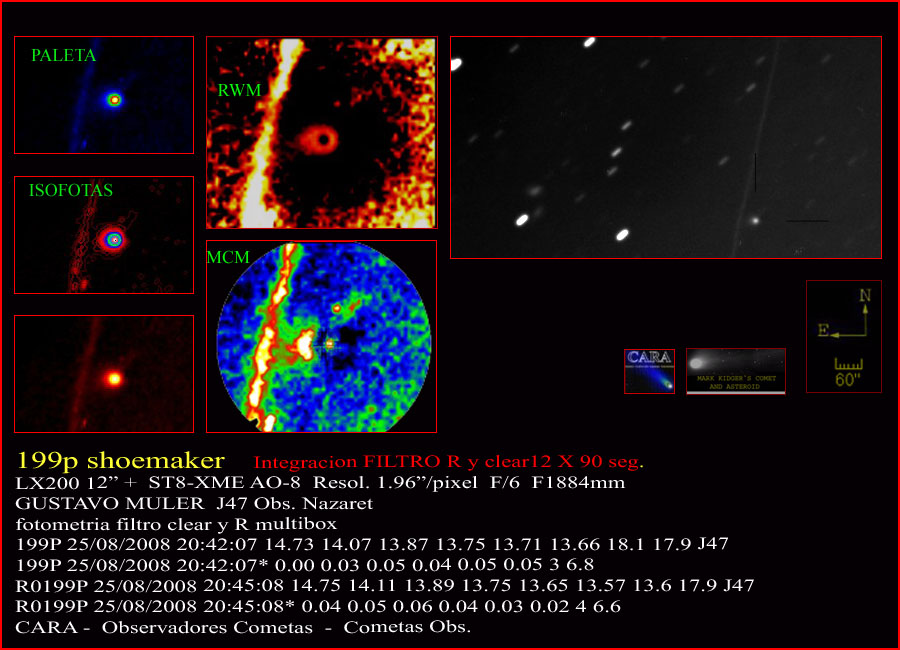Viewport: 900px width, 650px height.
Task: Click the green "RWM" label
Action: click(239, 90)
